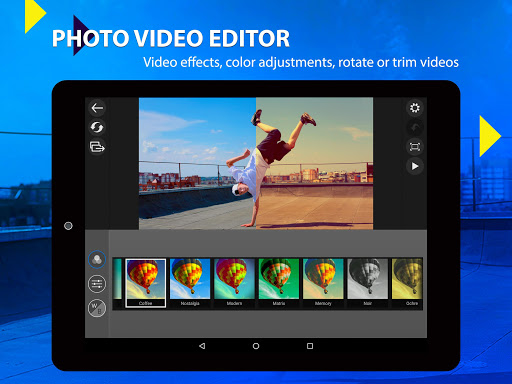Apply the Noir black-and-white filter
512x384 pixels.
[x=368, y=283]
